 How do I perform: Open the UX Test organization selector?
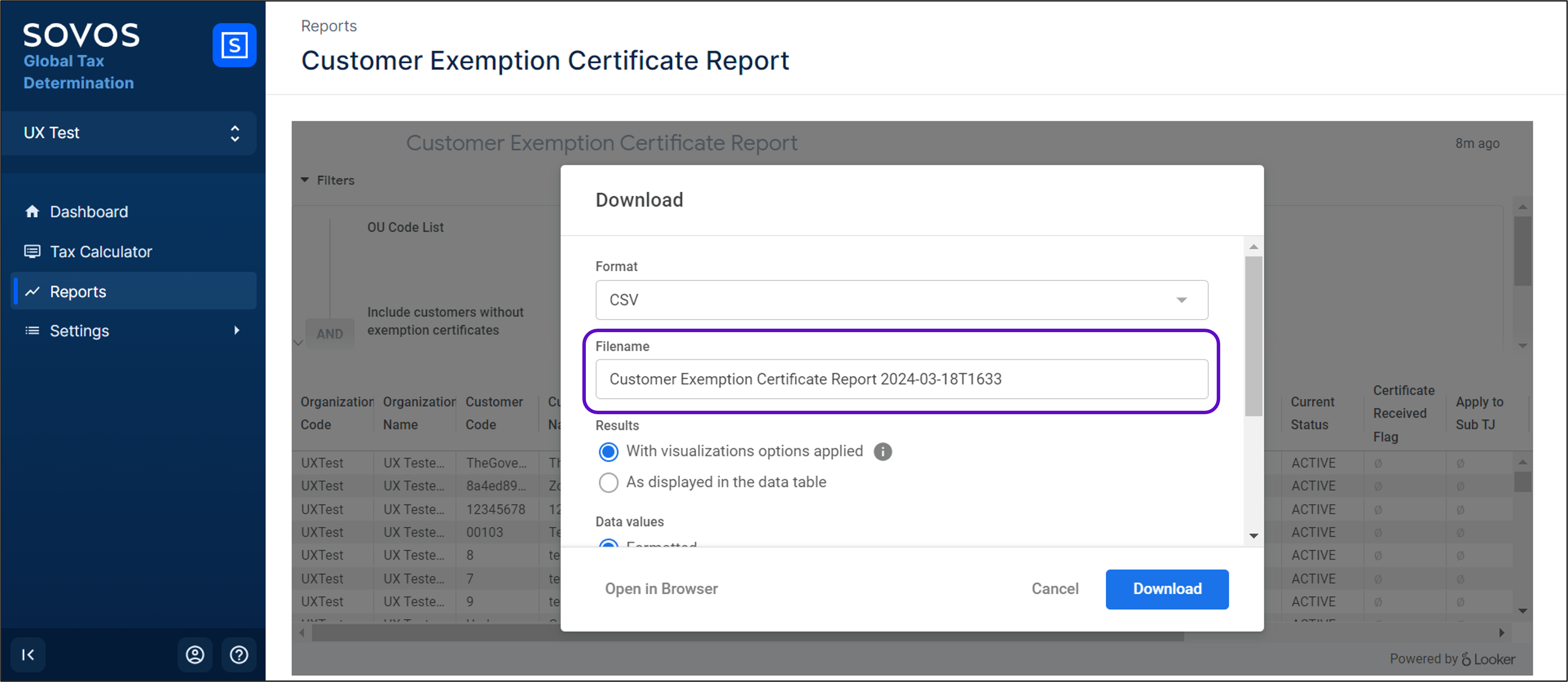click(129, 133)
